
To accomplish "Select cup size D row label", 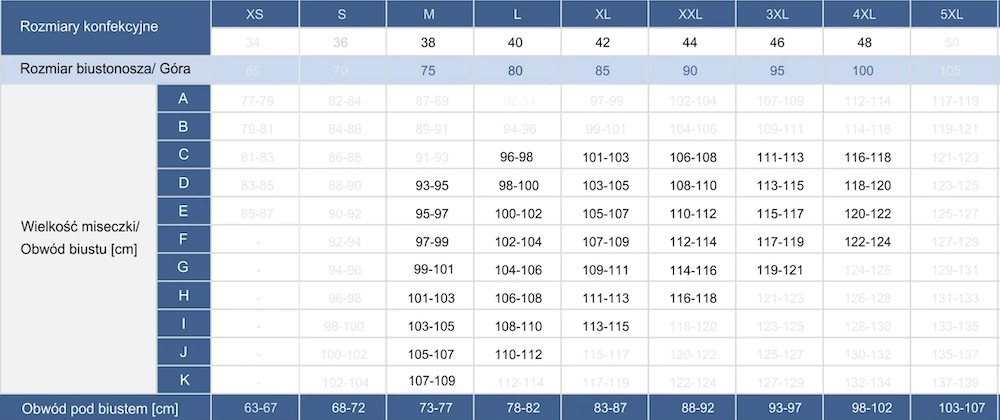I will pos(184,183).
